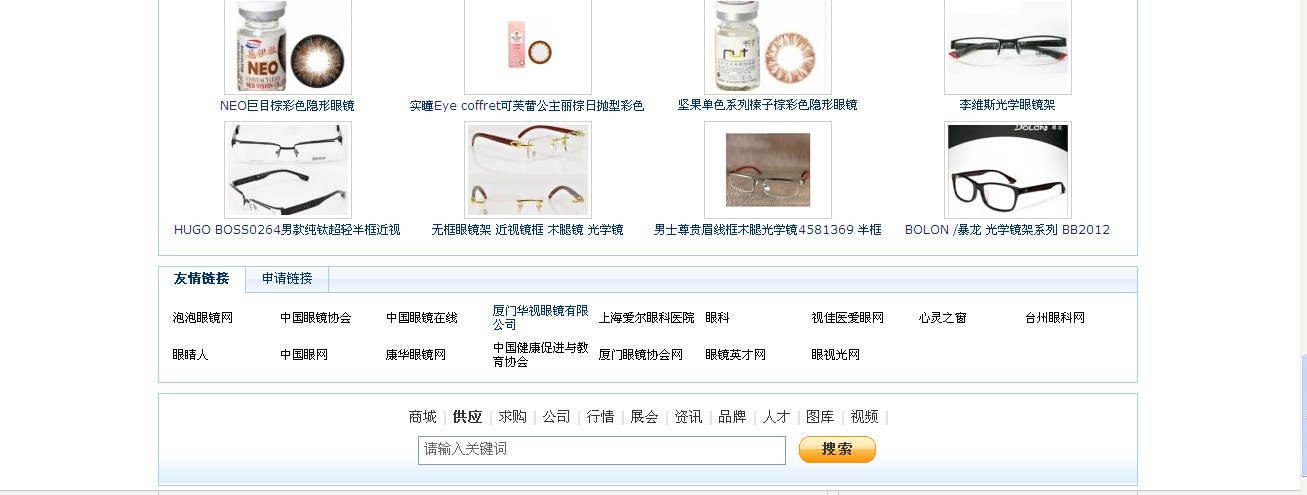Switch to the 申请链接 tab
The height and width of the screenshot is (495, 1307).
(x=287, y=279)
